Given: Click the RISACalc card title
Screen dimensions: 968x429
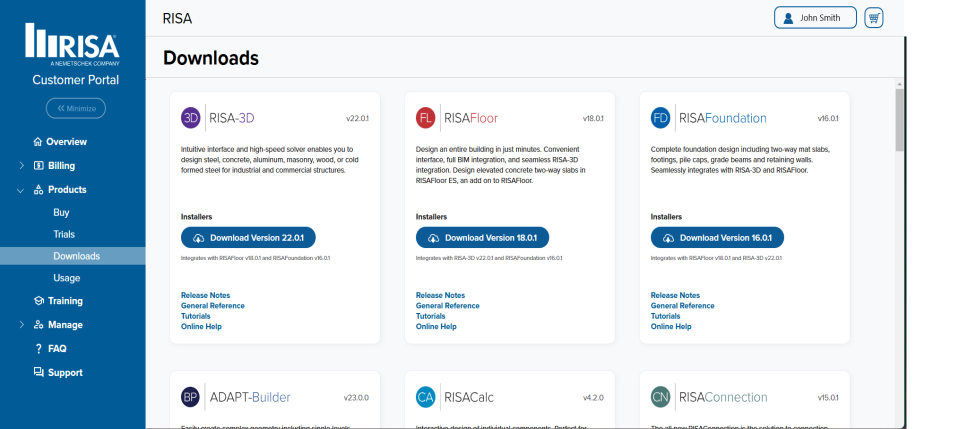Looking at the screenshot, I should [x=469, y=397].
